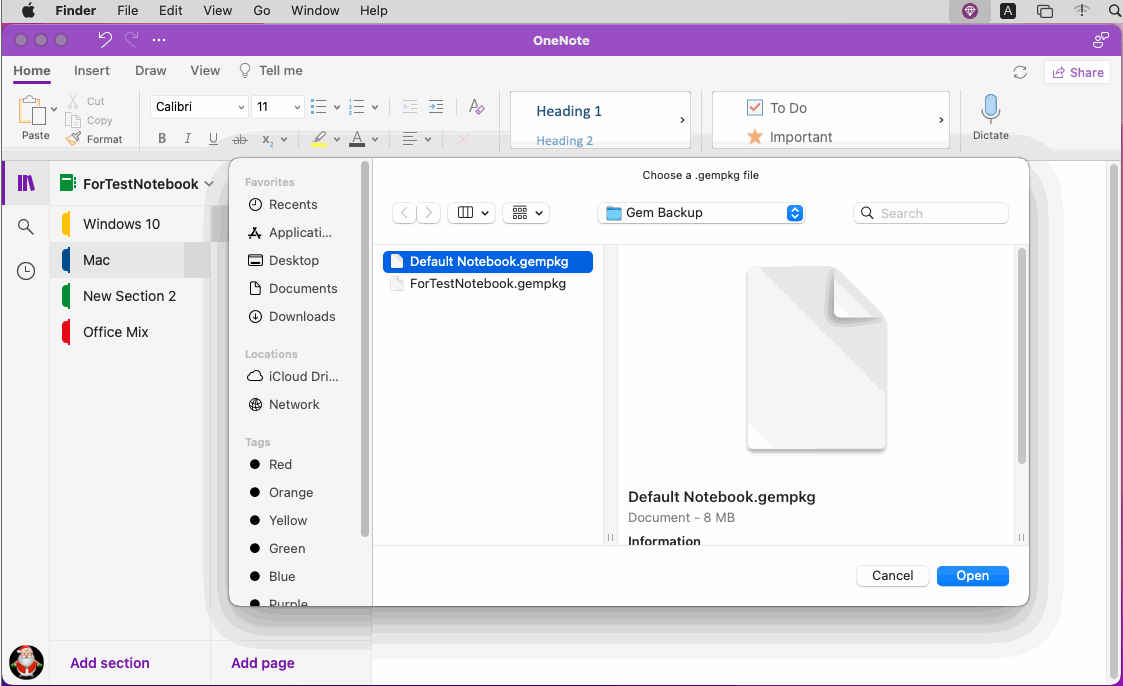The height and width of the screenshot is (686, 1123).
Task: Click the Add page link
Action: (263, 663)
